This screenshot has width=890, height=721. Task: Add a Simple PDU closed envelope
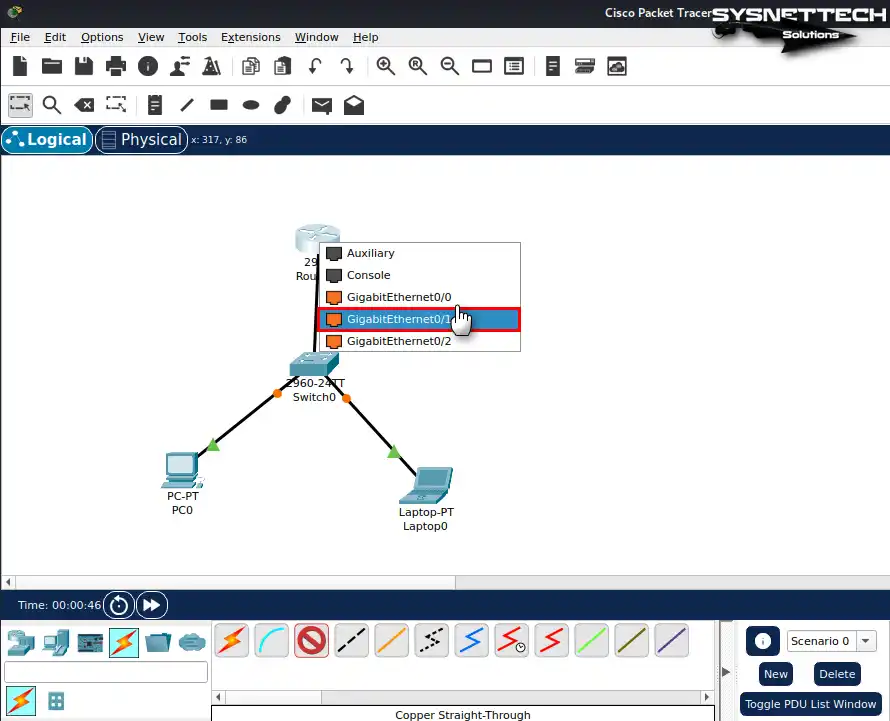coord(322,106)
